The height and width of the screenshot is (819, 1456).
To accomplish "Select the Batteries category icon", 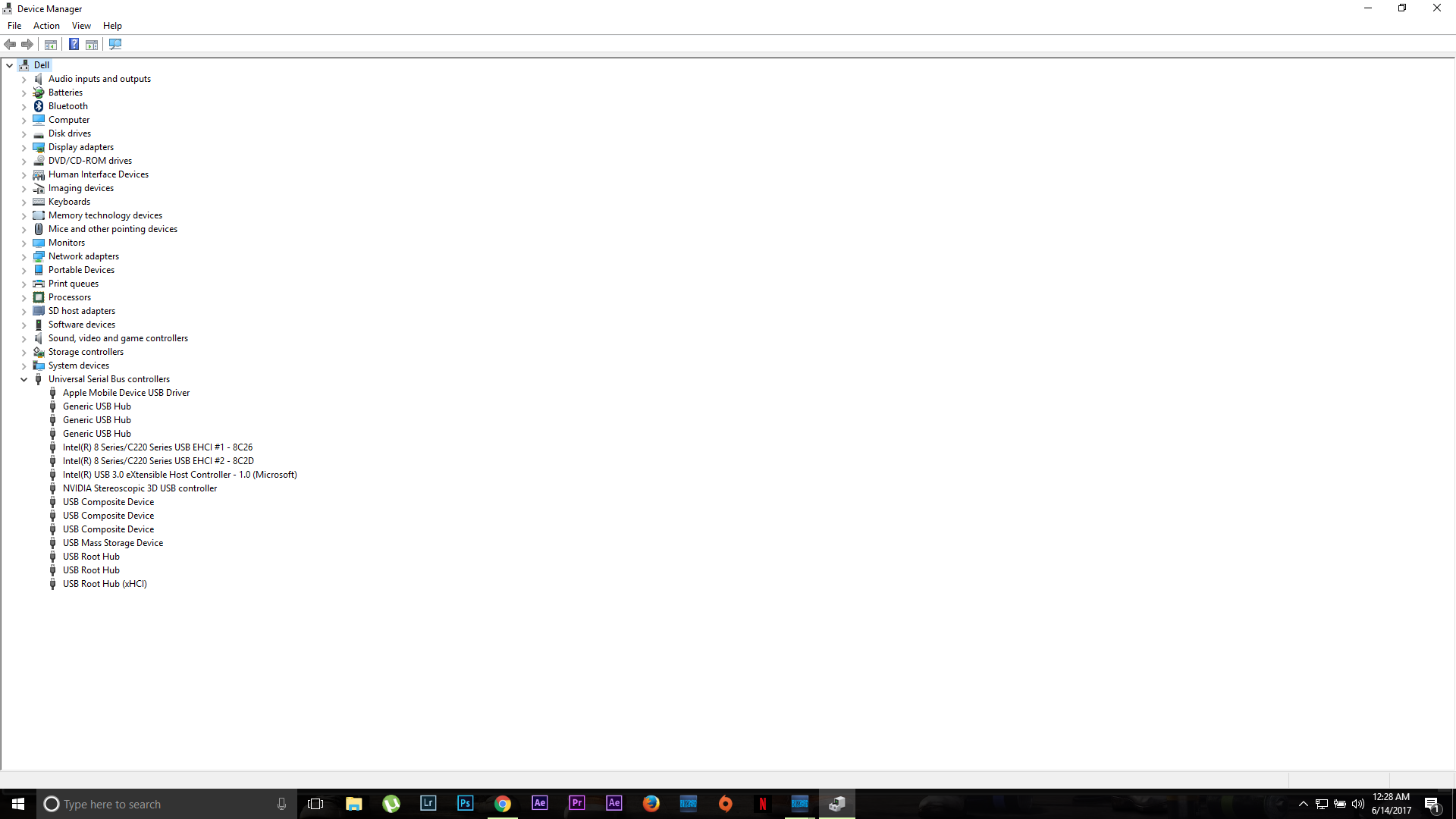I will point(39,93).
